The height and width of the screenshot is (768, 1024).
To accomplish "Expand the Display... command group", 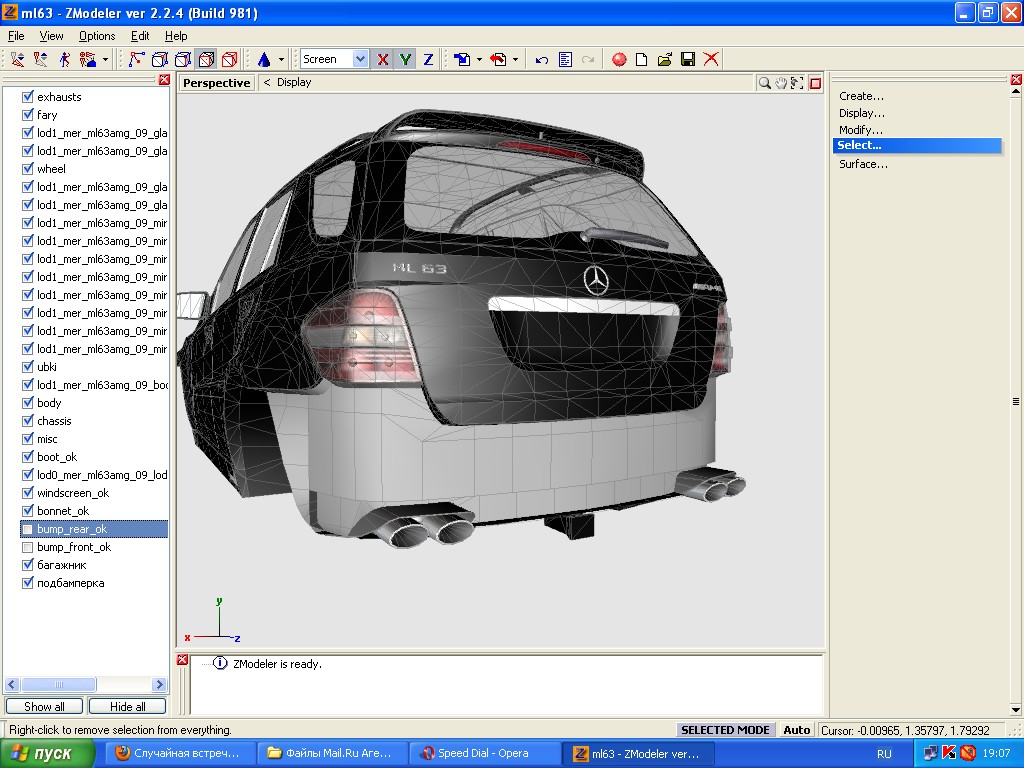I will (x=862, y=113).
